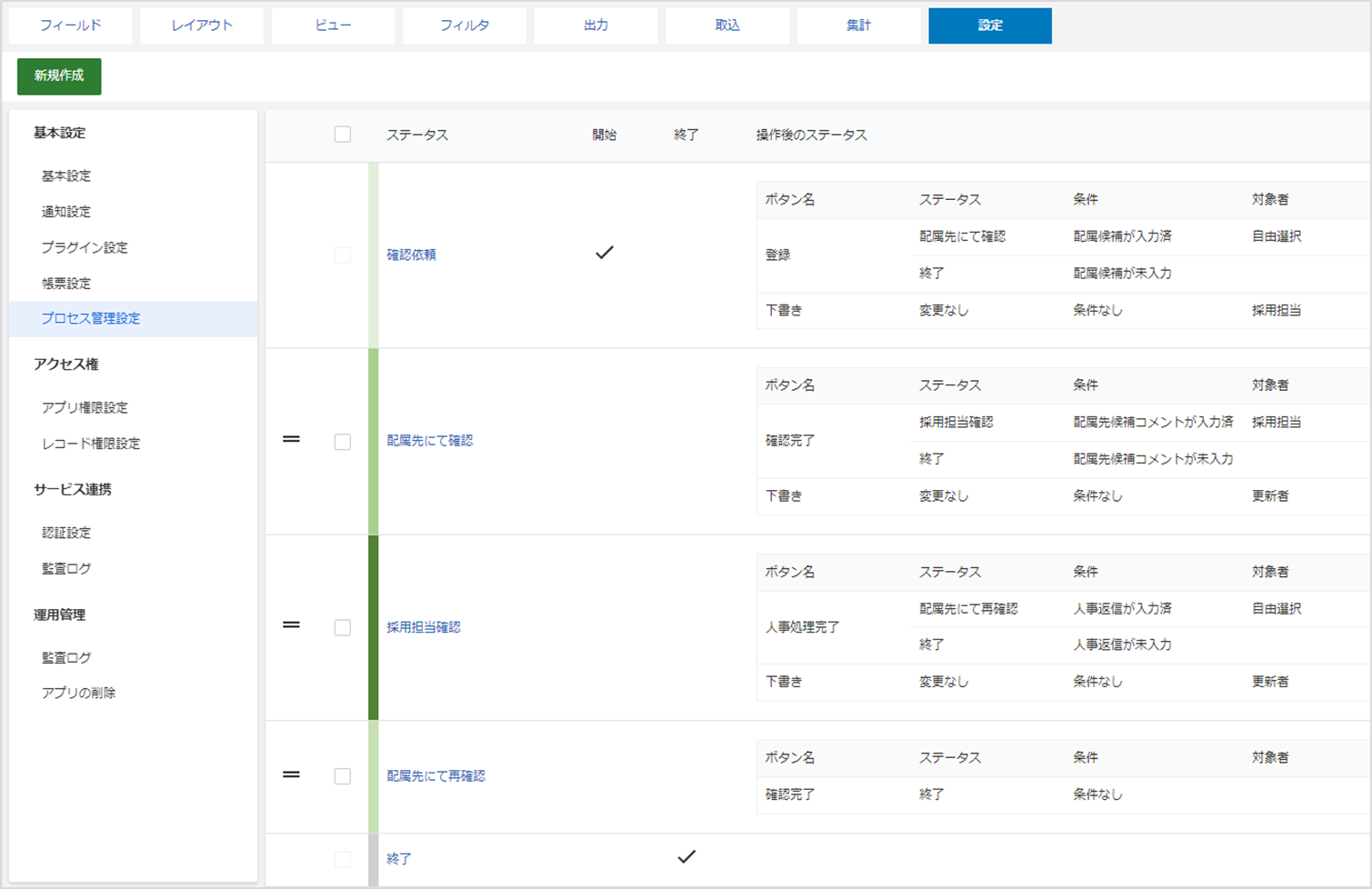Open 帳票設定 in the sidebar

coord(66,284)
